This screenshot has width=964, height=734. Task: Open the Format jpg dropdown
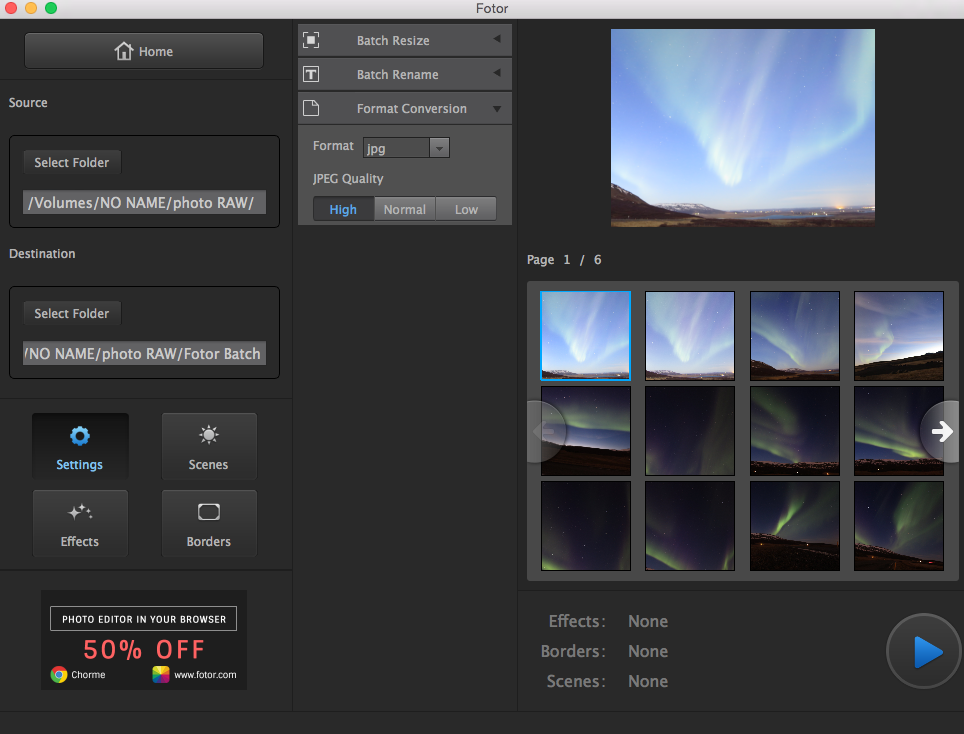click(406, 148)
